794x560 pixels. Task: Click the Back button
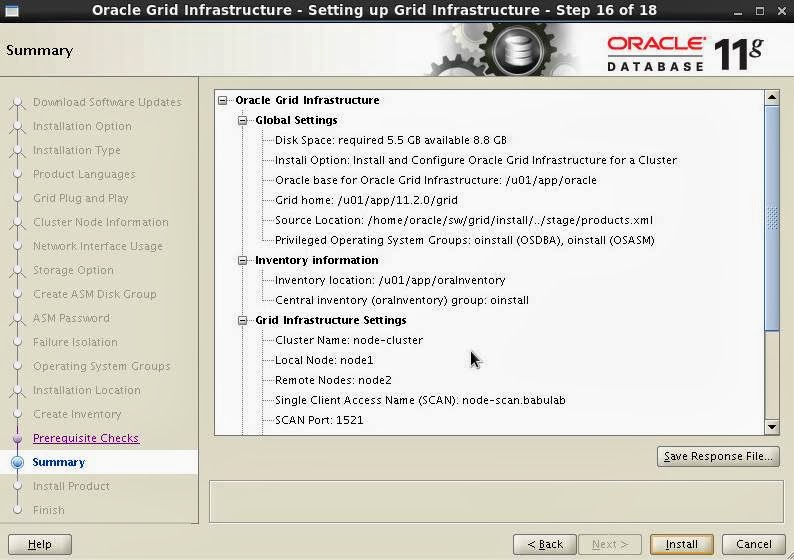point(545,544)
